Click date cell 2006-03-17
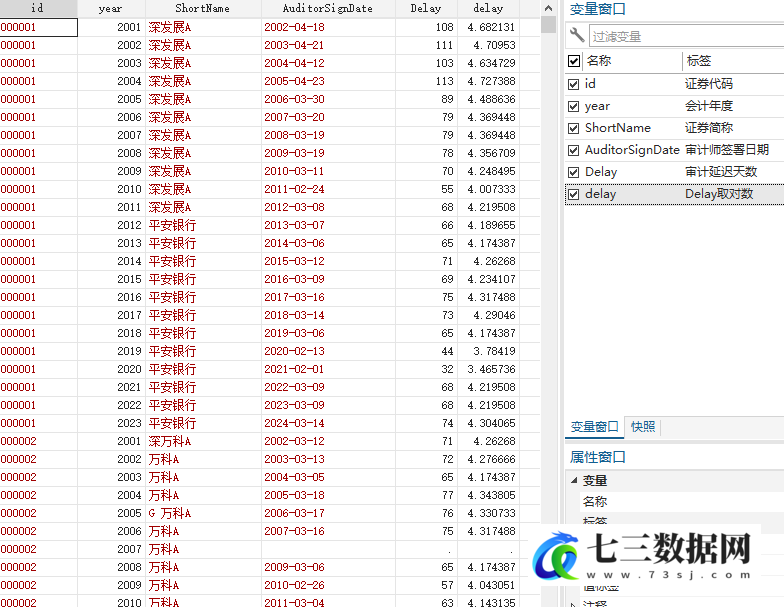The height and width of the screenshot is (607, 784). pyautogui.click(x=294, y=514)
